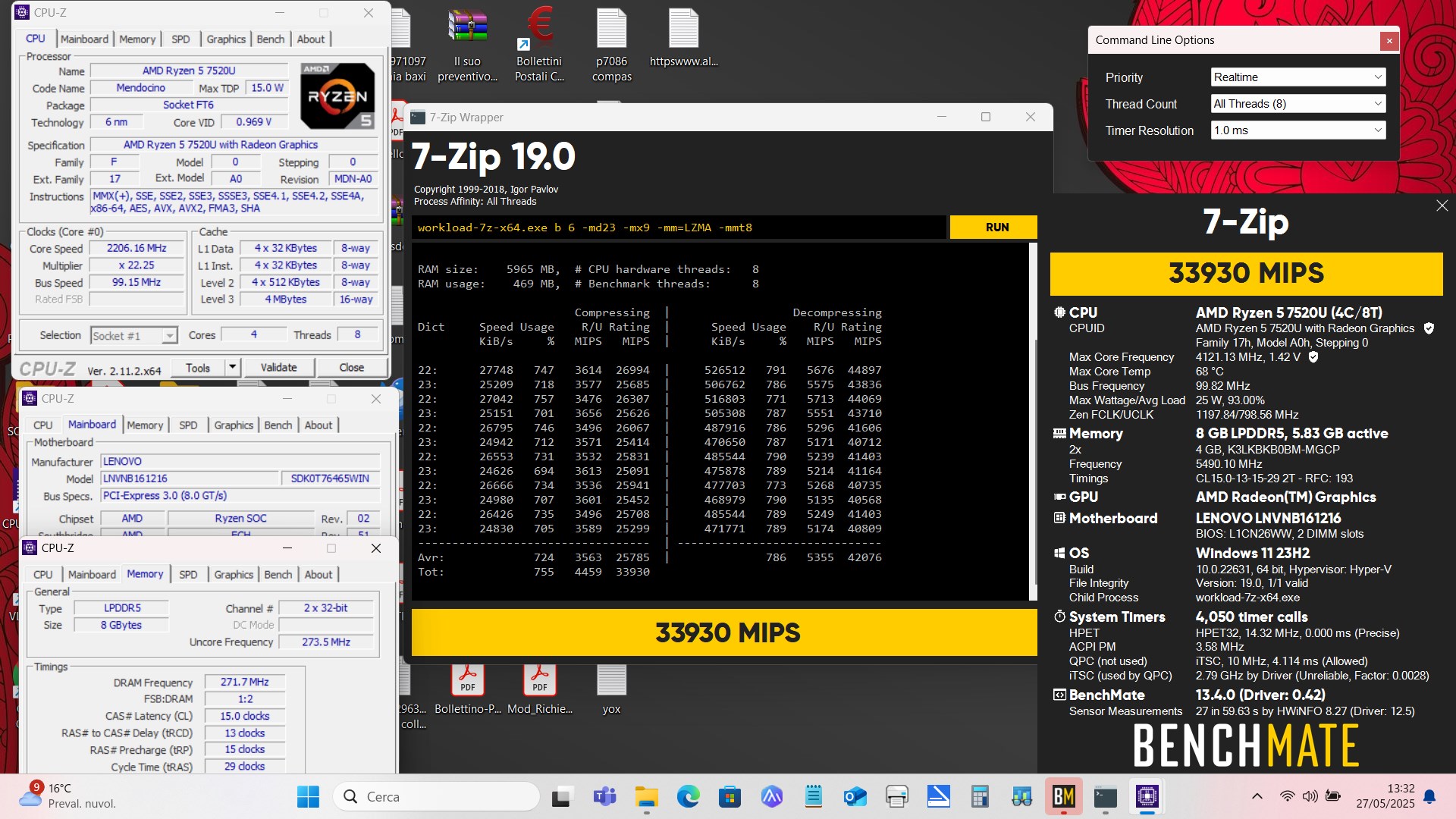Show hidden system tray icons

[x=1257, y=796]
